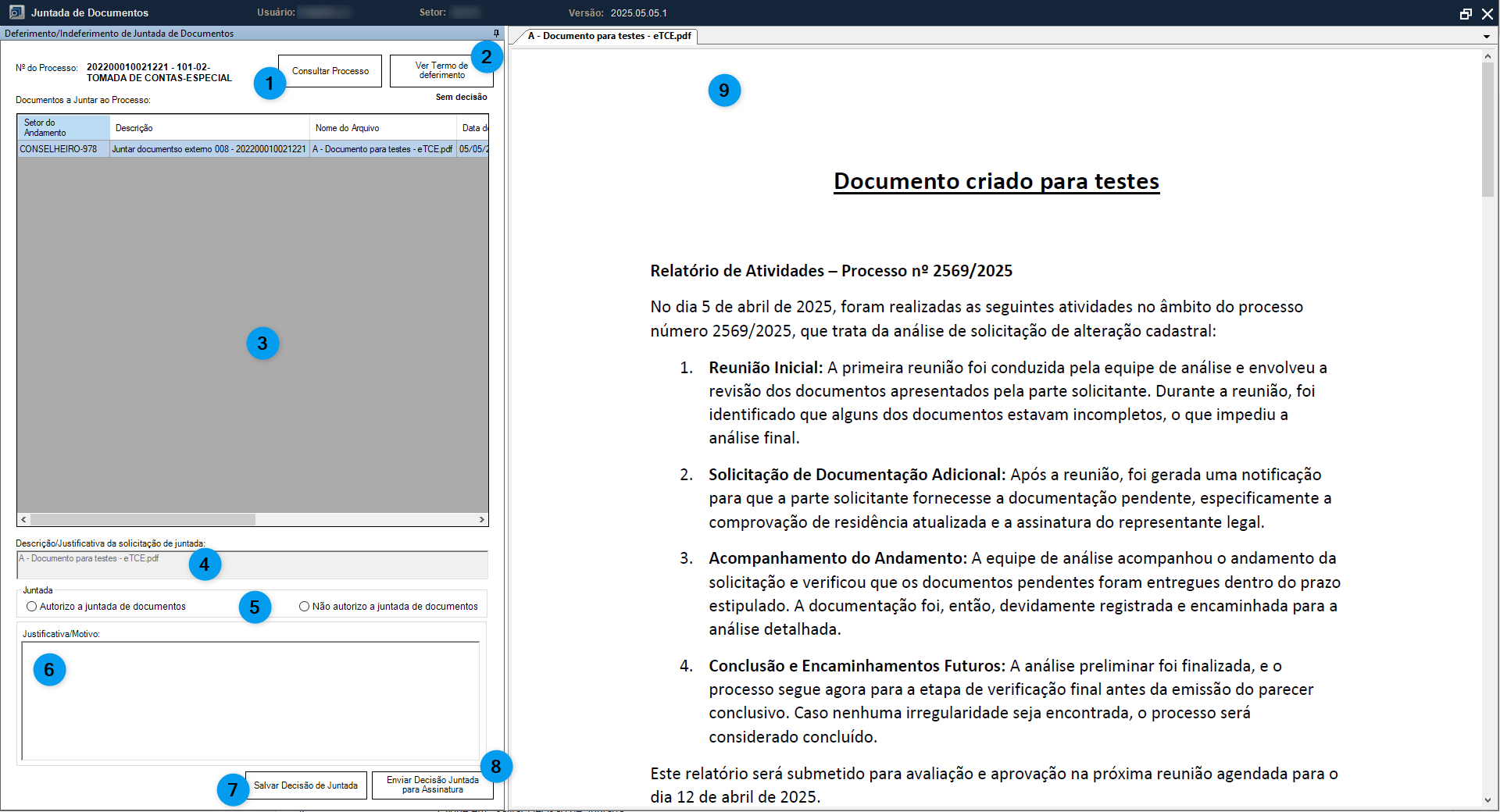Click the eTCE.pdf file name cell
The height and width of the screenshot is (812, 1500).
coord(383,149)
